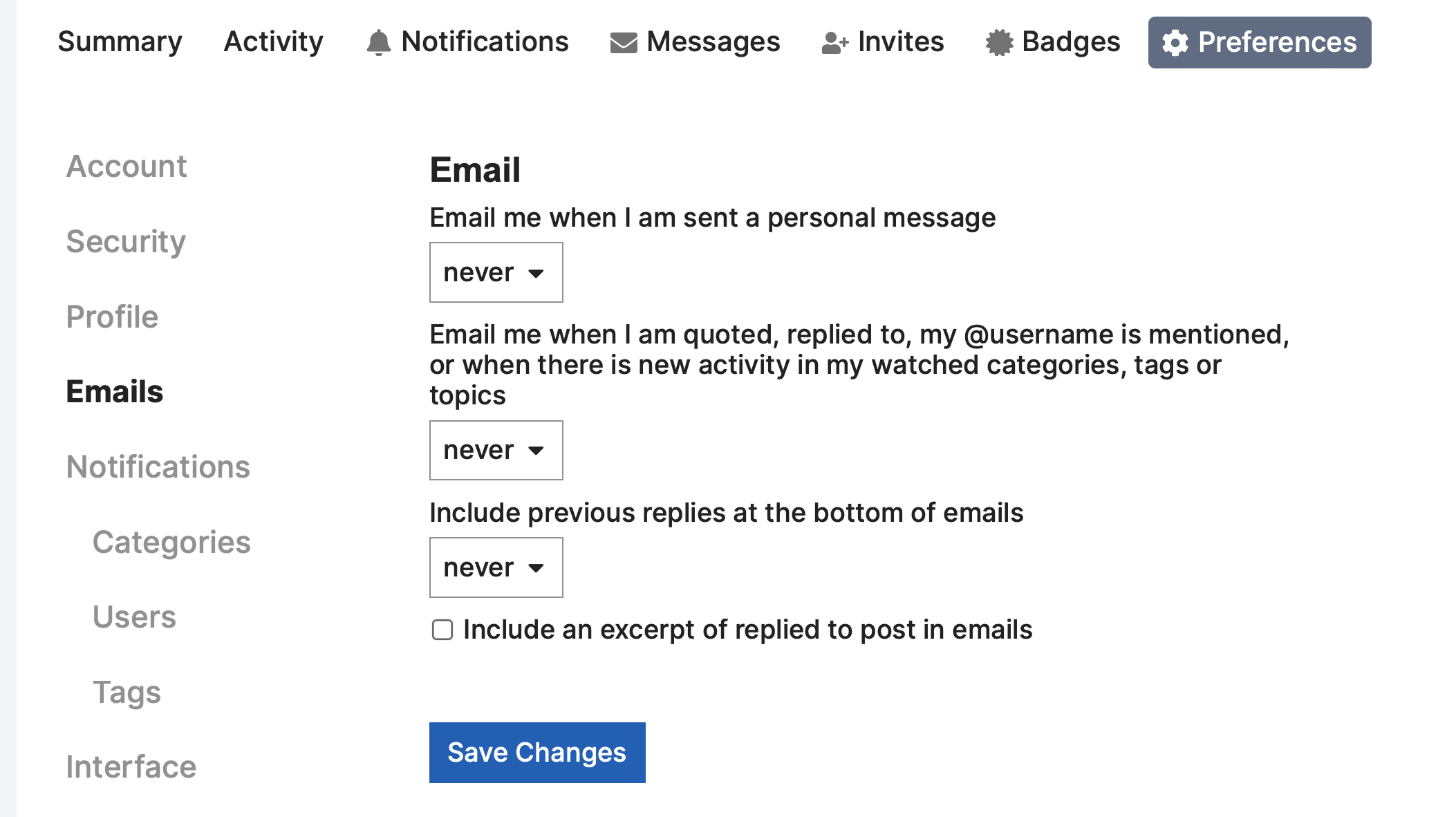
Task: Click the envelope icon beside Messages
Action: [623, 43]
